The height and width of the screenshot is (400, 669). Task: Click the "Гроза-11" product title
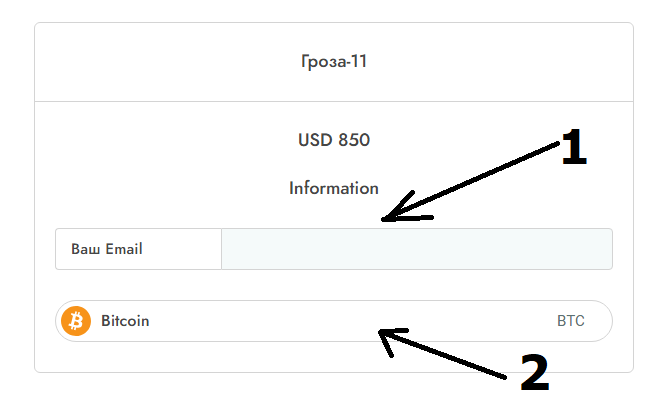[334, 62]
